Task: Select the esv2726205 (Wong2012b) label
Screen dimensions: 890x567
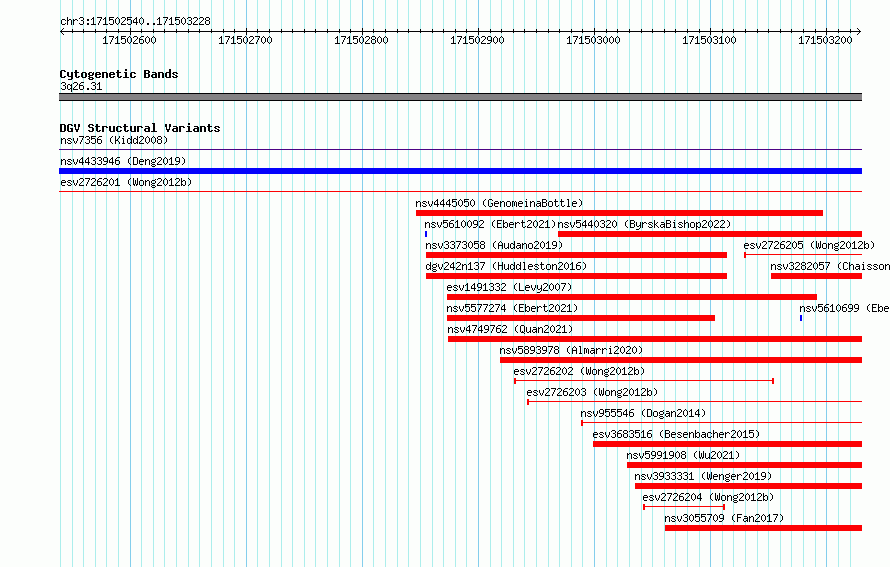Action: pos(809,245)
